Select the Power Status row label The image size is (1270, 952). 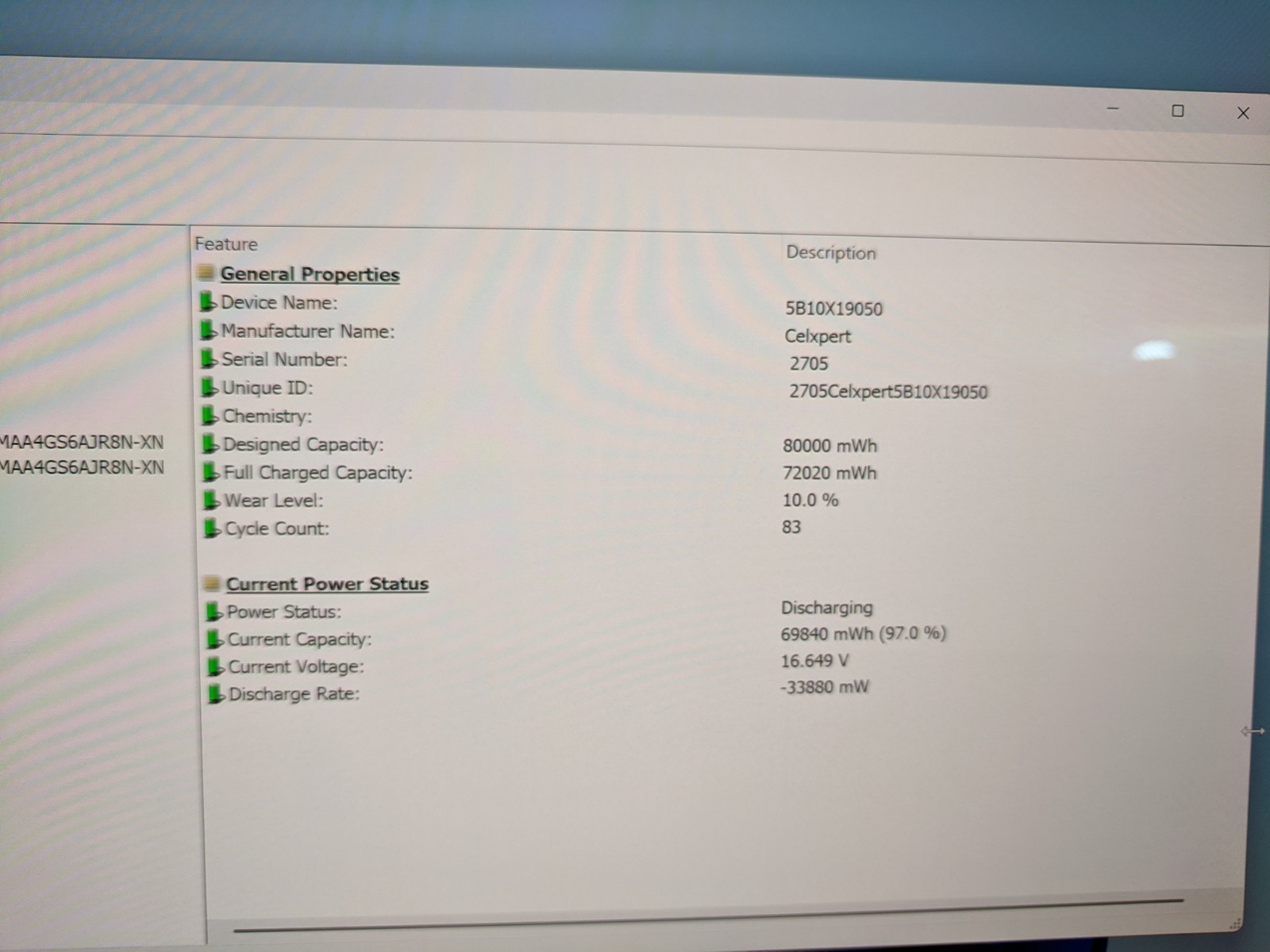[284, 612]
